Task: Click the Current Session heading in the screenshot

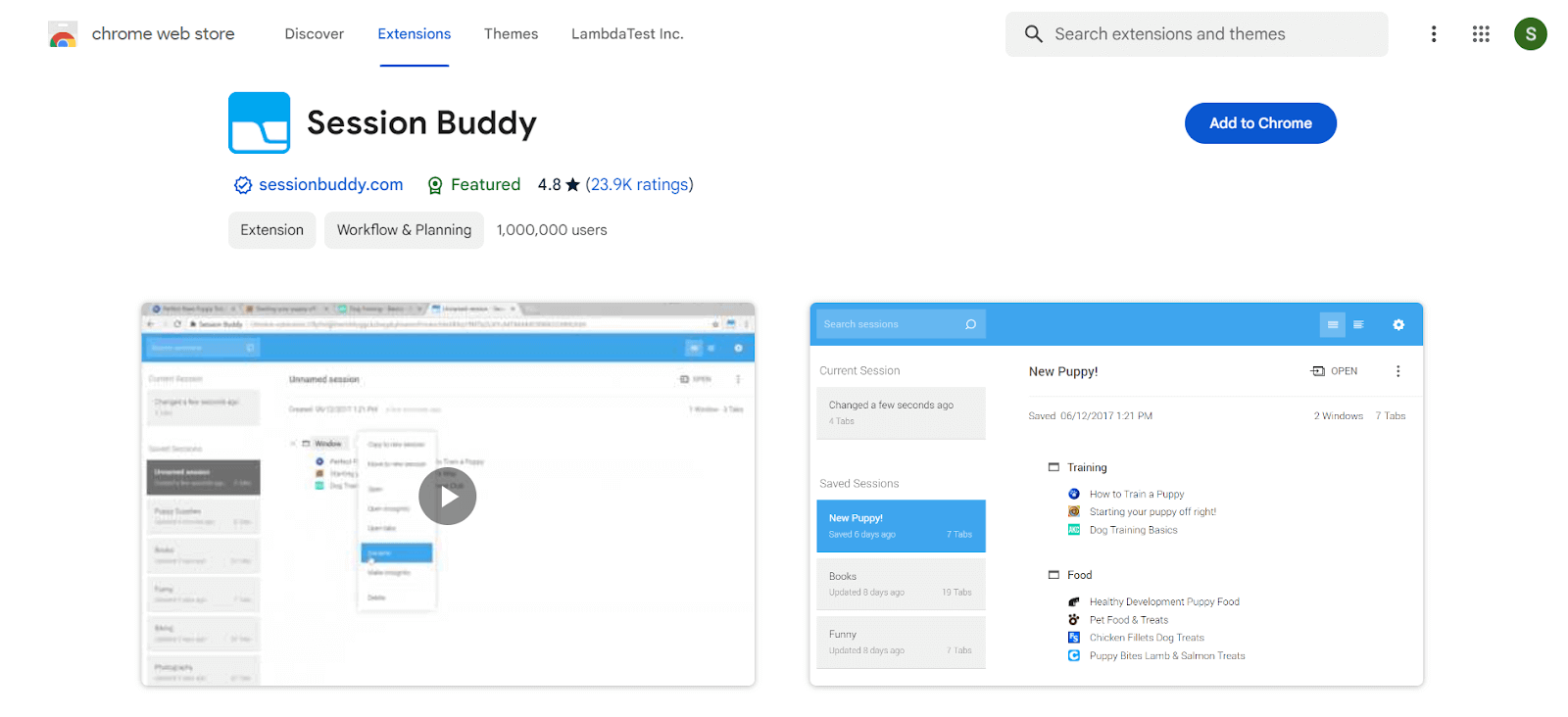Action: pos(859,371)
